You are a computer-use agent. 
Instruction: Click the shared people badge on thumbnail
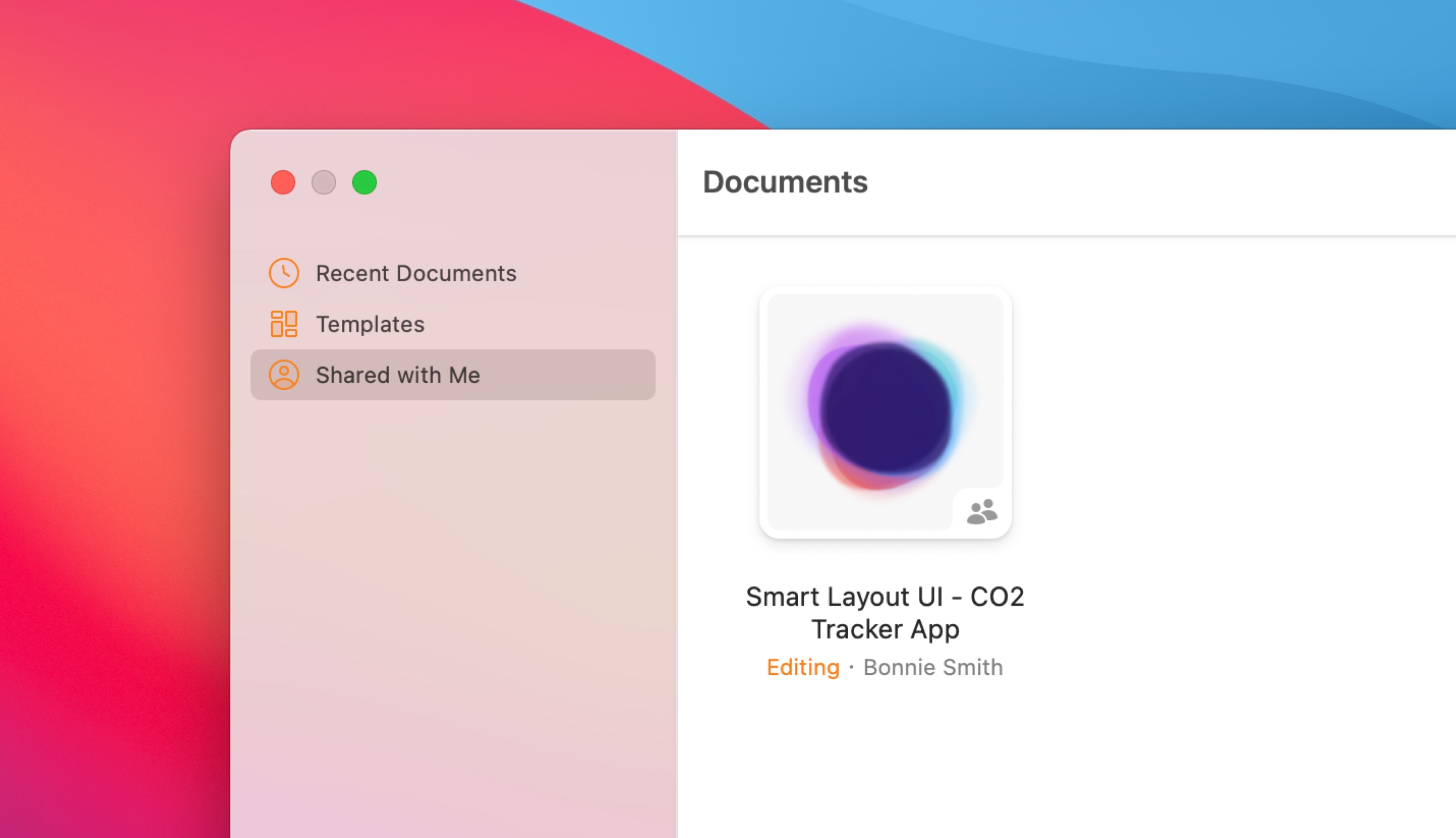981,511
